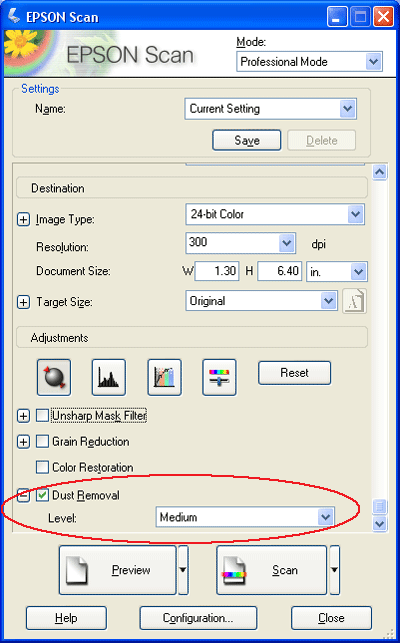The image size is (400, 643).
Task: Enable the Unsharp Mask Filter checkbox
Action: (x=42, y=415)
